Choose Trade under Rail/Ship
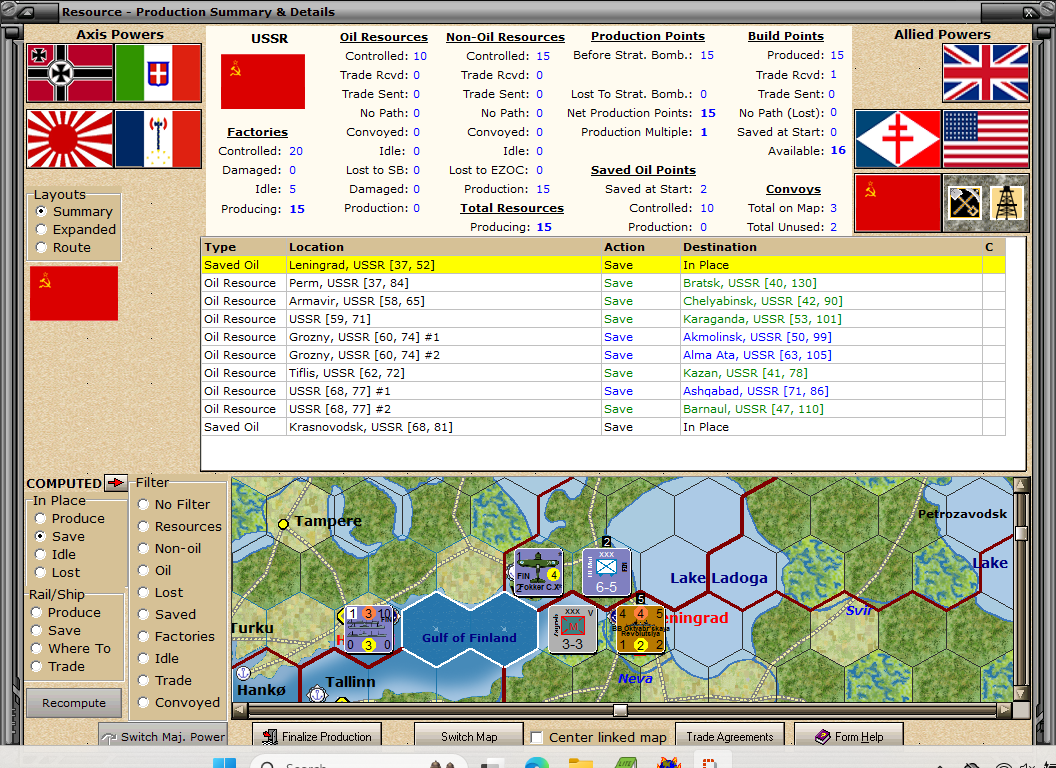The width and height of the screenshot is (1056, 768). coord(37,667)
